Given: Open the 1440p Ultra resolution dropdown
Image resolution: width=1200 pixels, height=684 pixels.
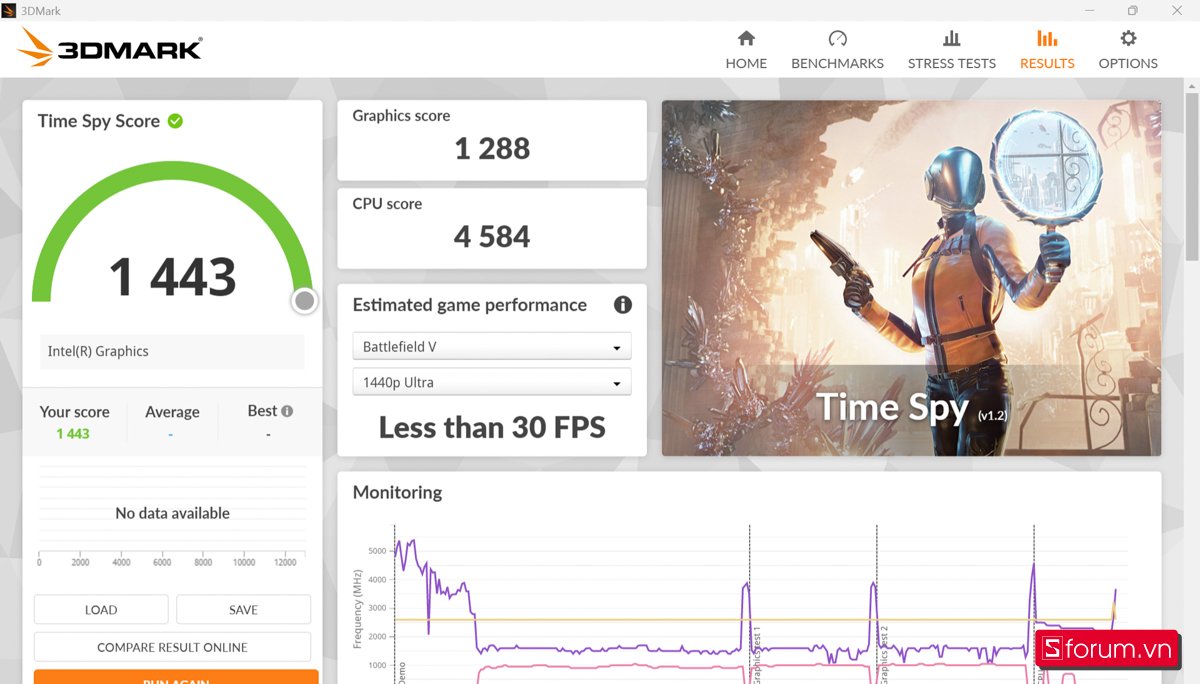Looking at the screenshot, I should pos(492,382).
